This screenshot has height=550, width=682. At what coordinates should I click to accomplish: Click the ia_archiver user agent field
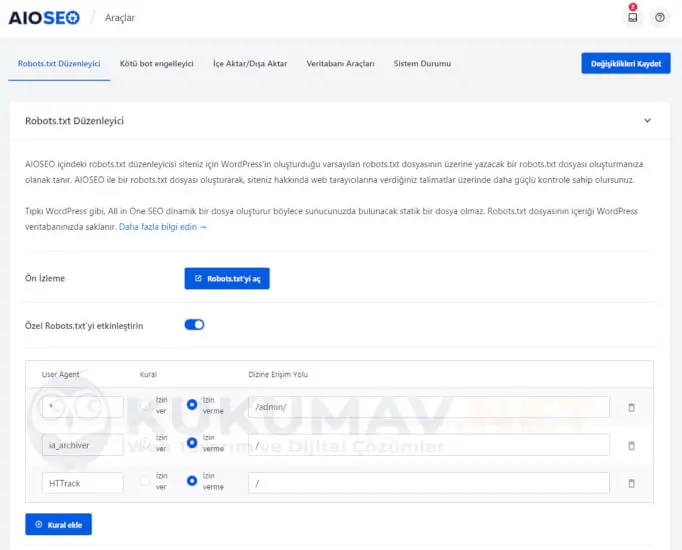(x=83, y=445)
